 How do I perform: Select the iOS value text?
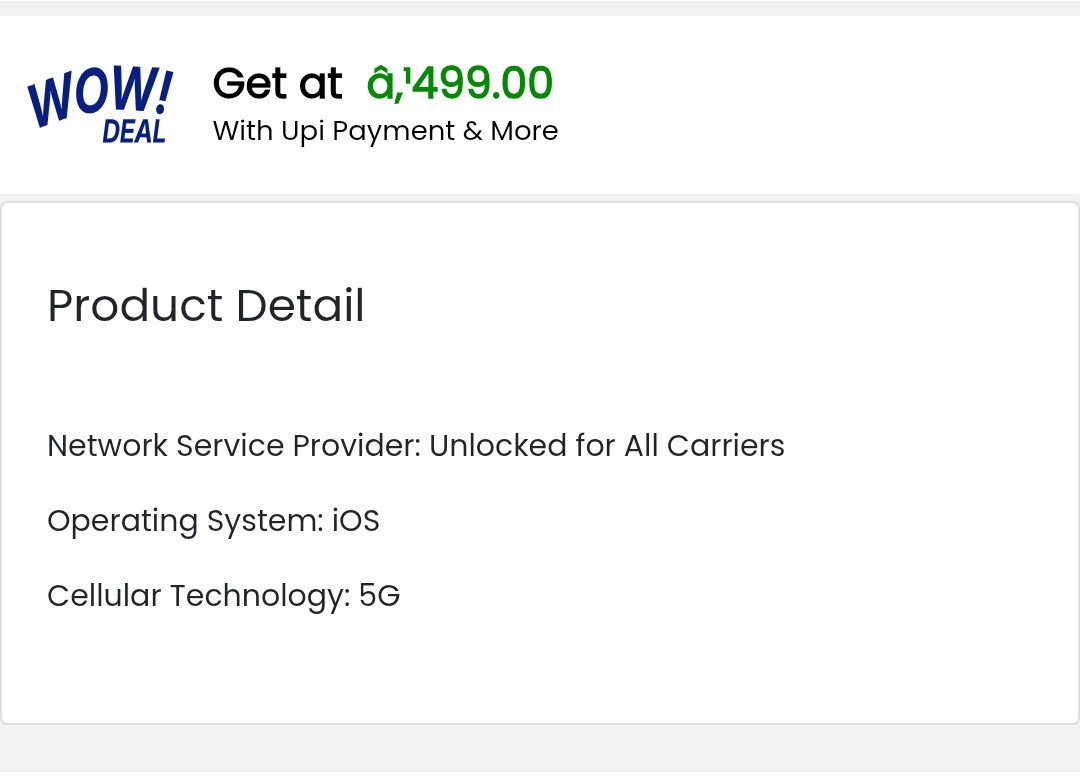click(x=356, y=521)
